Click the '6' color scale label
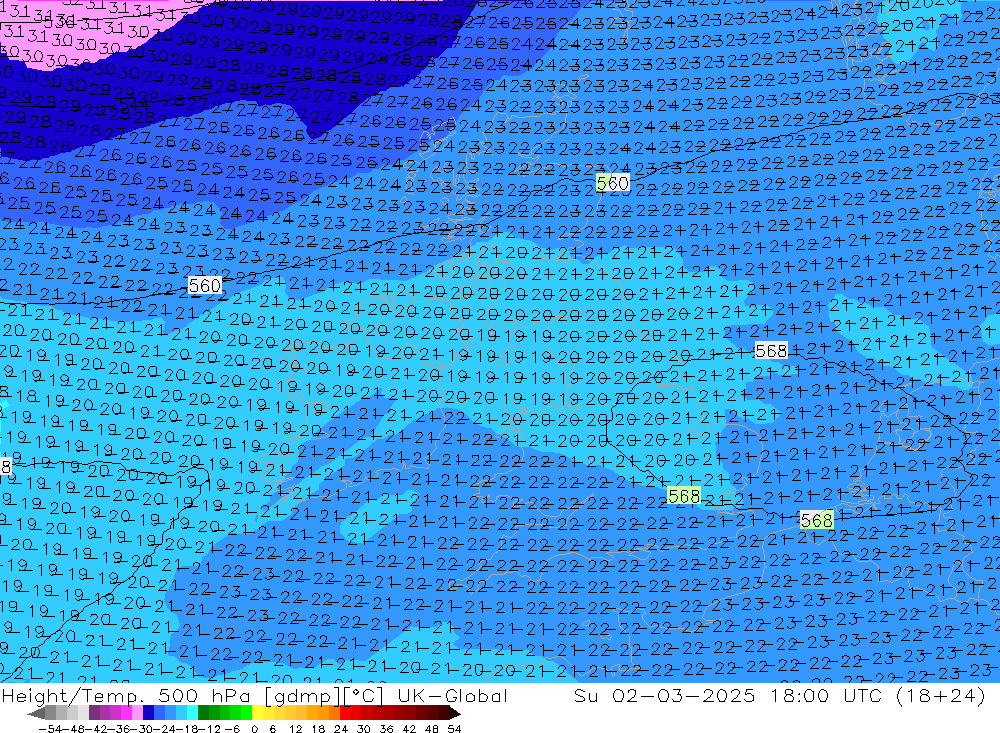This screenshot has width=1000, height=733. (272, 729)
